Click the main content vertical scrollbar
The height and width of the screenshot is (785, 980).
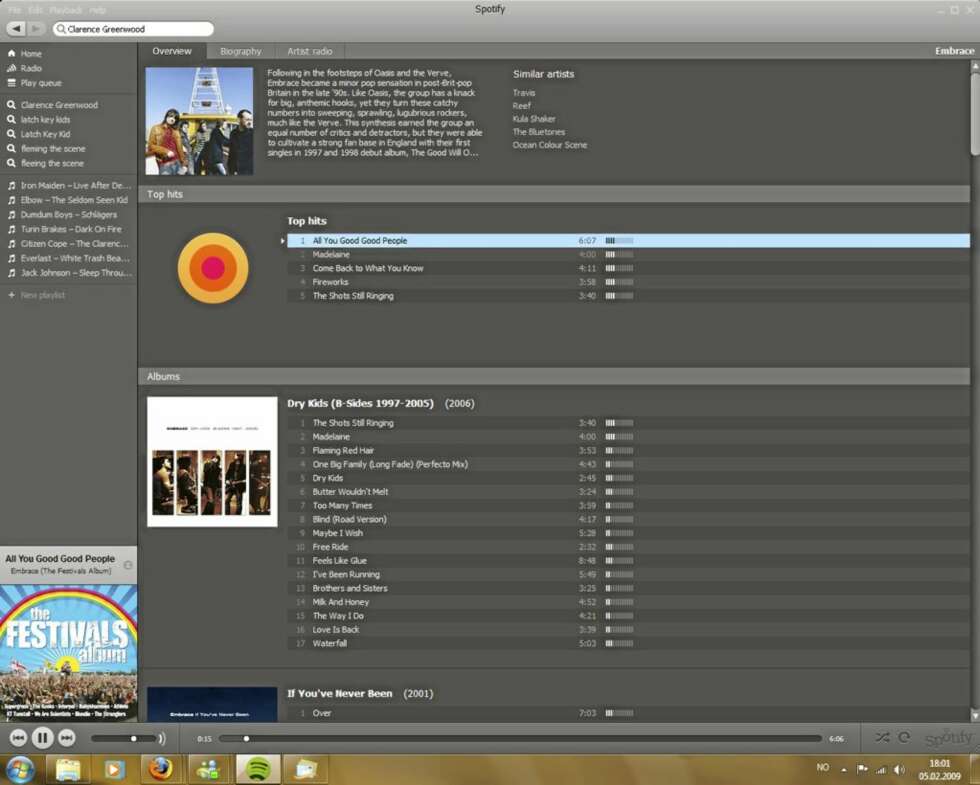[x=975, y=112]
